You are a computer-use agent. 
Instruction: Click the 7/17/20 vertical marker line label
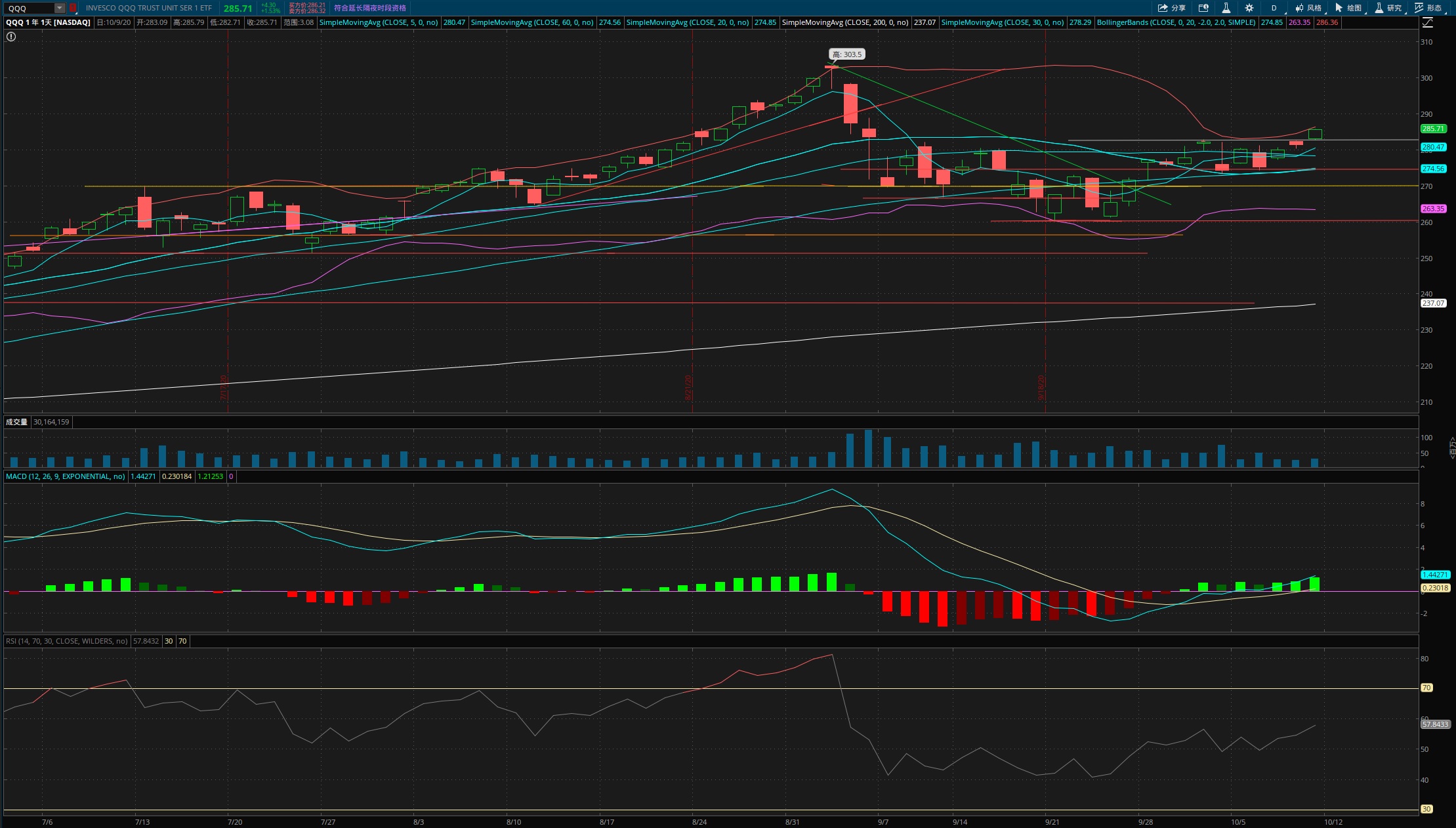point(224,387)
